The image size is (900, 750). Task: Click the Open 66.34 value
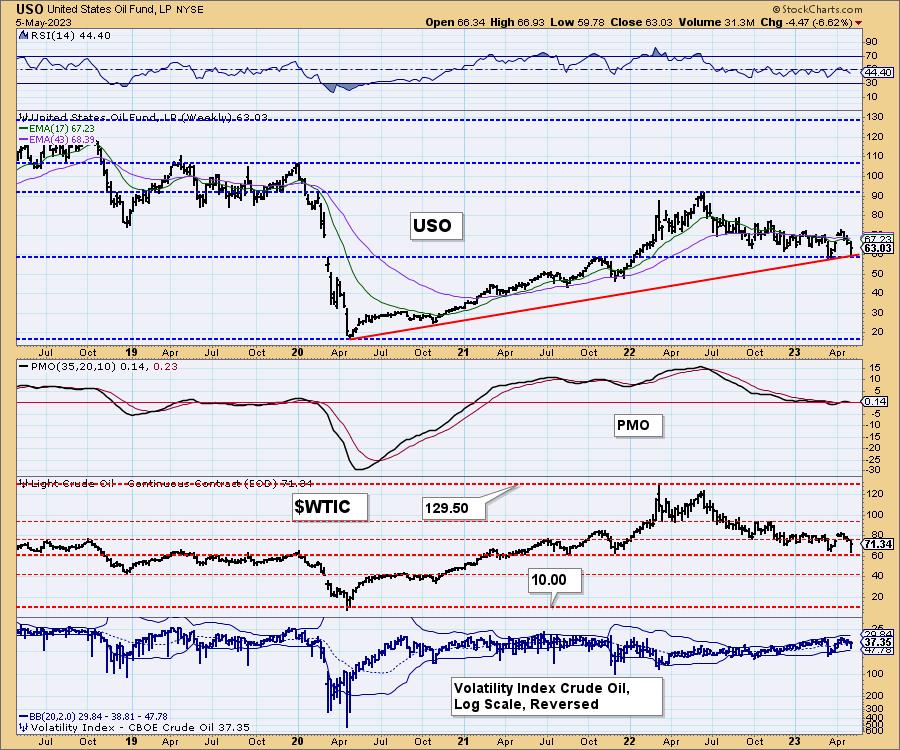(455, 22)
